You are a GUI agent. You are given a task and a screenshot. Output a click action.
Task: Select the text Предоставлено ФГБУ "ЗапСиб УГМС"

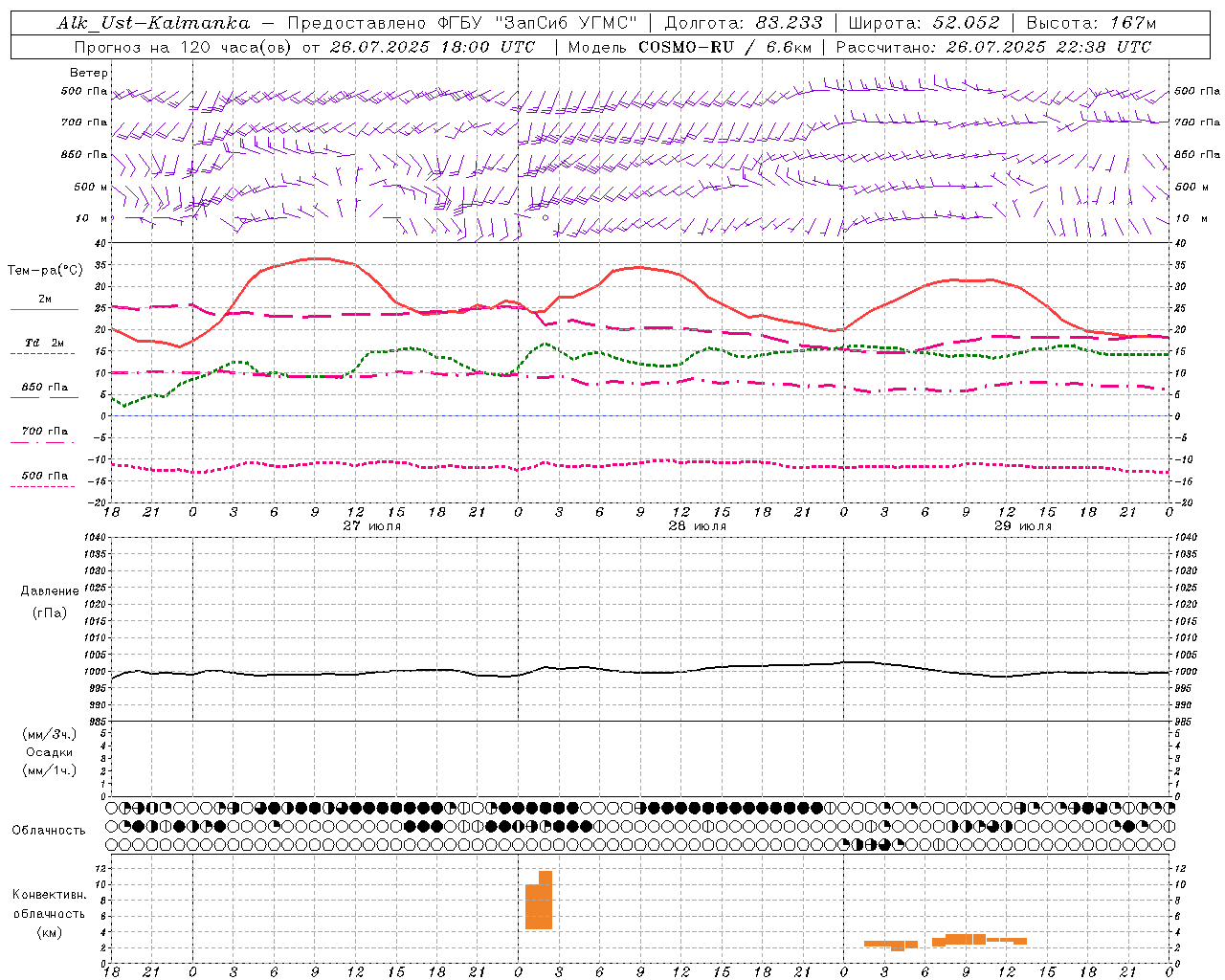[x=463, y=23]
